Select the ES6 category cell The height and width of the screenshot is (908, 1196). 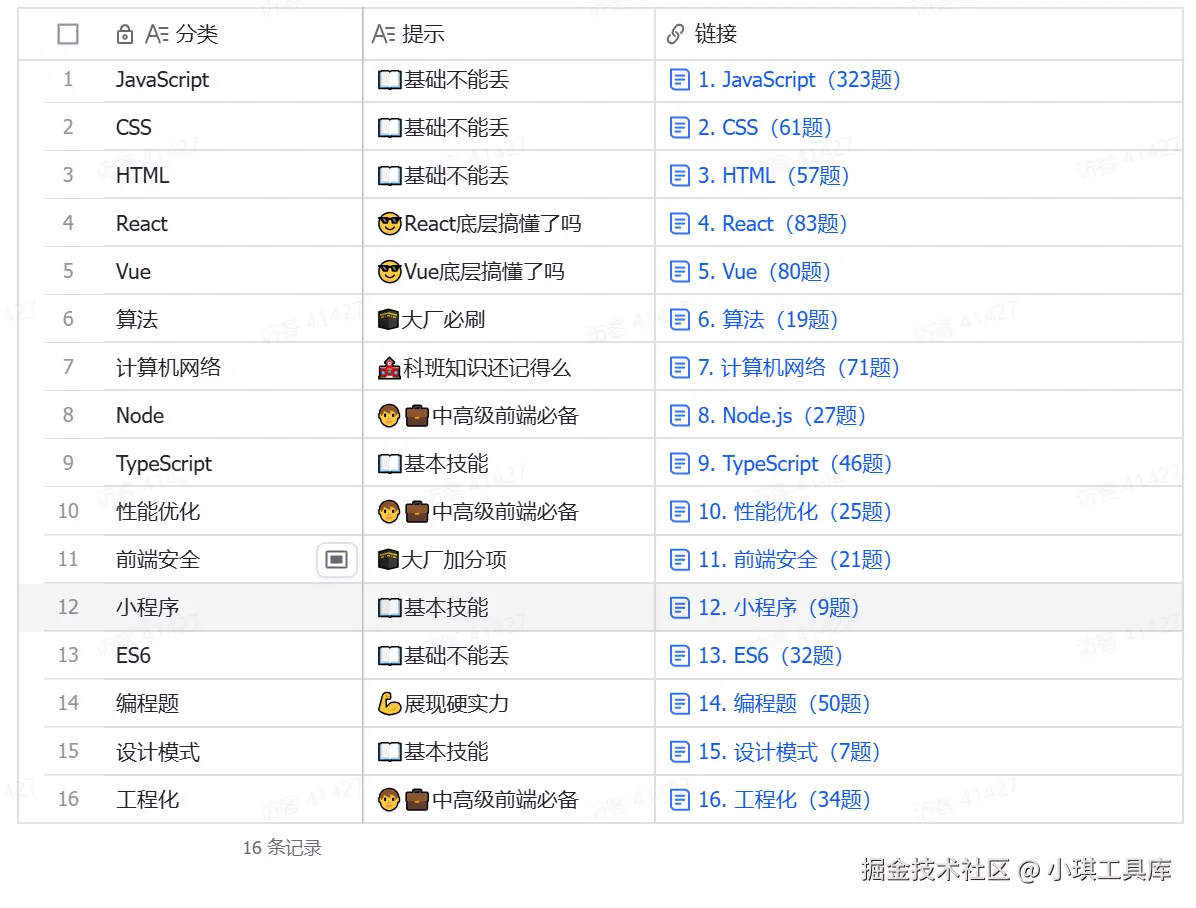(233, 655)
